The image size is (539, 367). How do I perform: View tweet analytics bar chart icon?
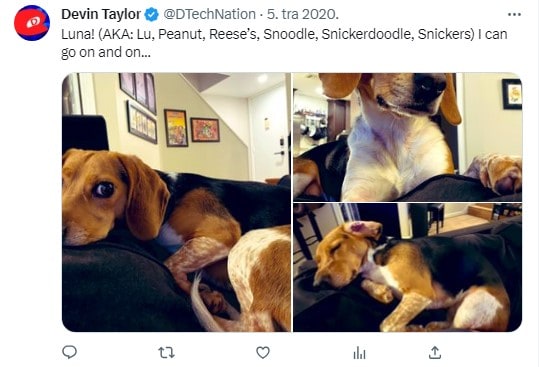coord(359,353)
